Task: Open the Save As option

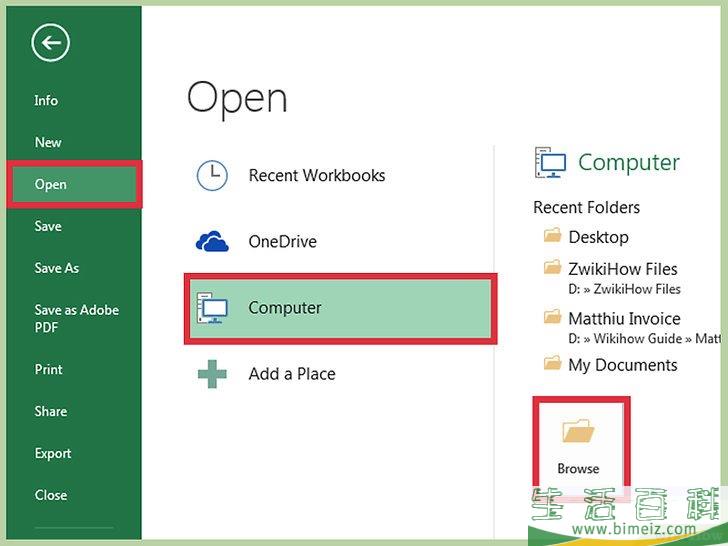Action: click(57, 268)
